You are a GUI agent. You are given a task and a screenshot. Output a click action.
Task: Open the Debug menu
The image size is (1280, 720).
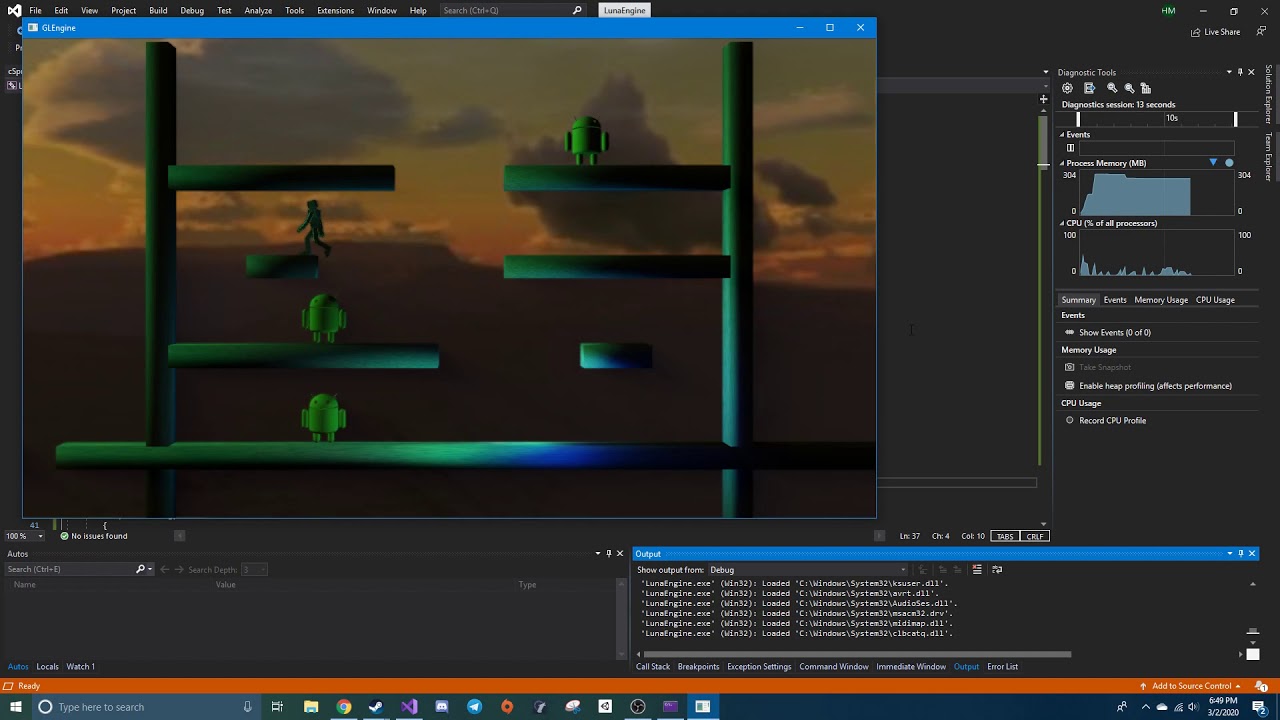(x=192, y=10)
